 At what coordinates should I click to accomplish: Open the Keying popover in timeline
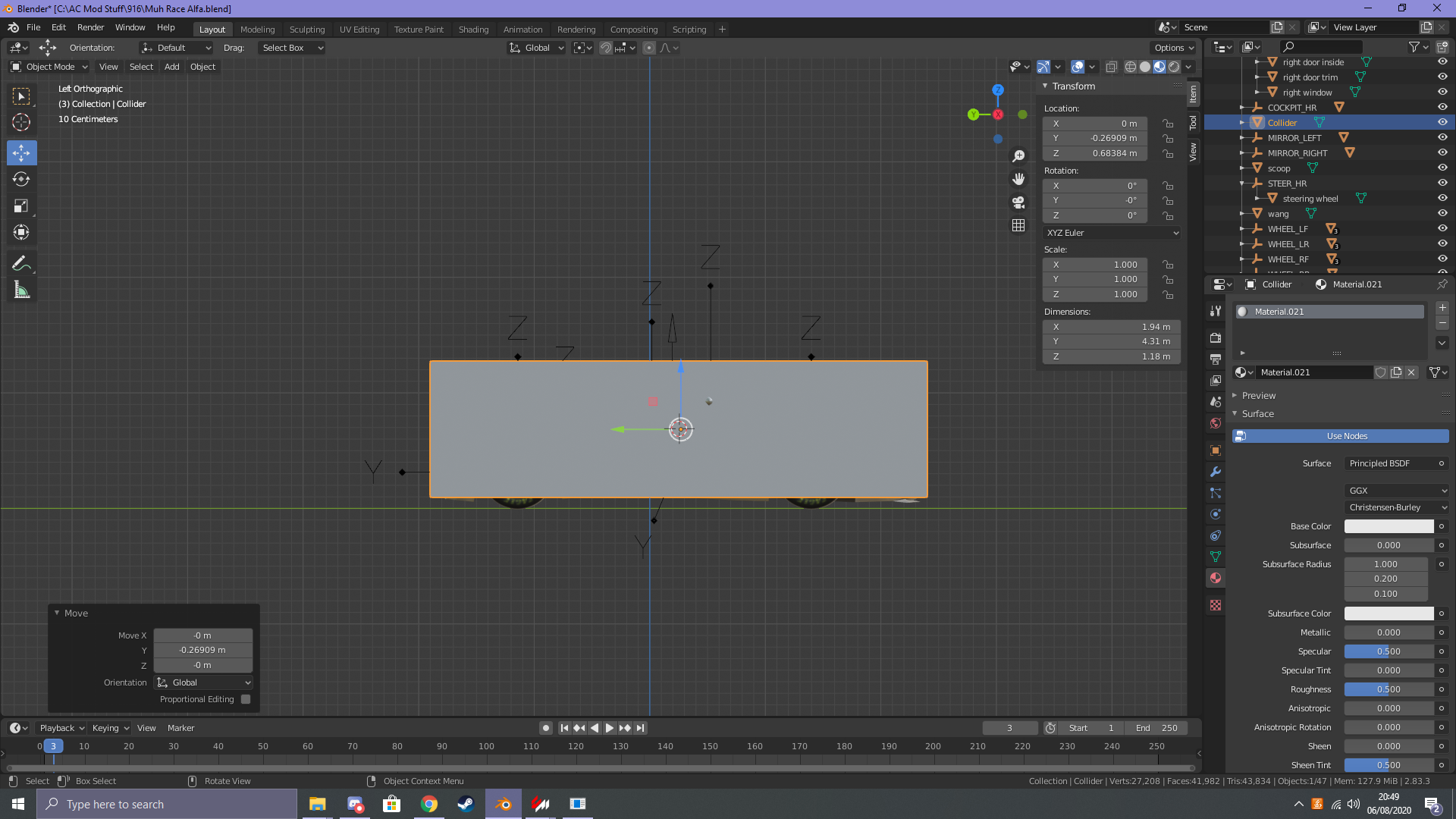(x=111, y=728)
